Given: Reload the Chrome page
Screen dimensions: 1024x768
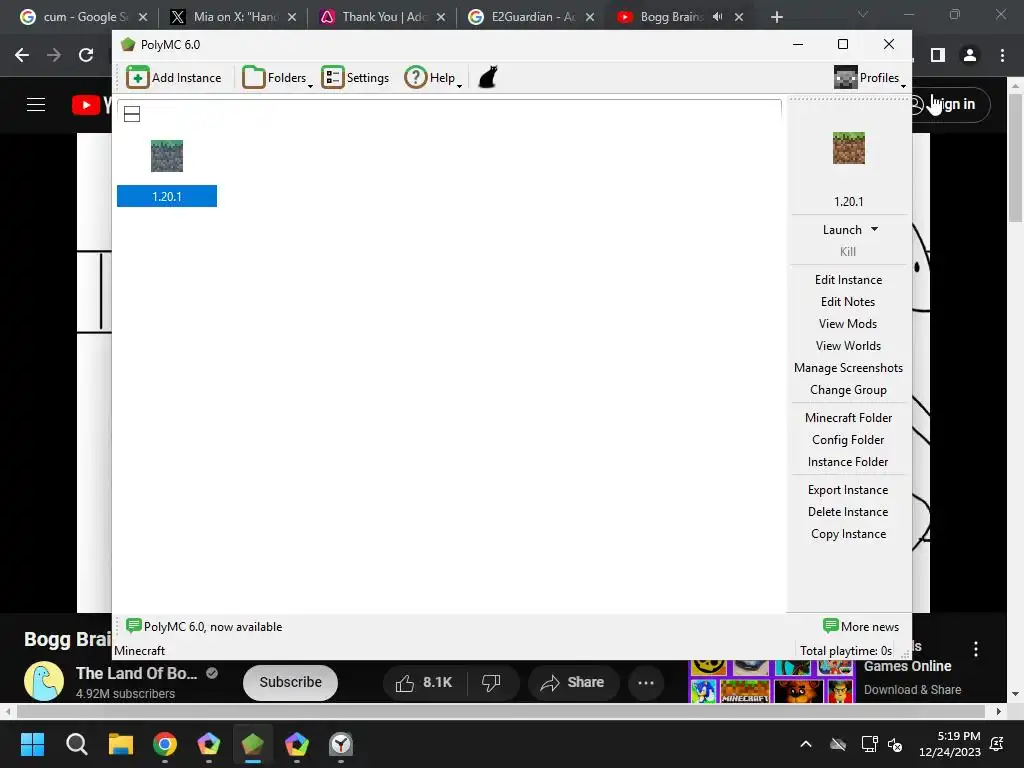Looking at the screenshot, I should pos(86,56).
